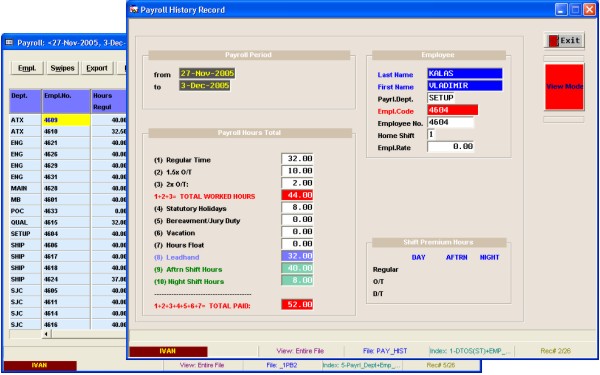The height and width of the screenshot is (375, 600).
Task: Click highlighted employee number 4609 cell
Action: pos(66,120)
